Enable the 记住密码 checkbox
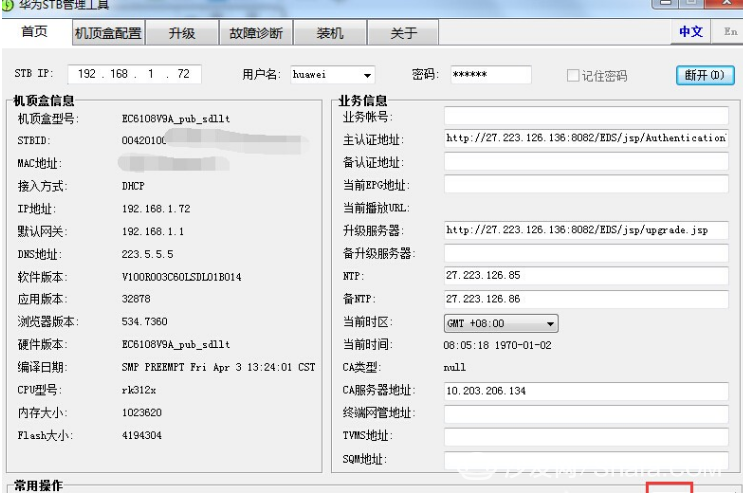The height and width of the screenshot is (493, 743). click(573, 75)
